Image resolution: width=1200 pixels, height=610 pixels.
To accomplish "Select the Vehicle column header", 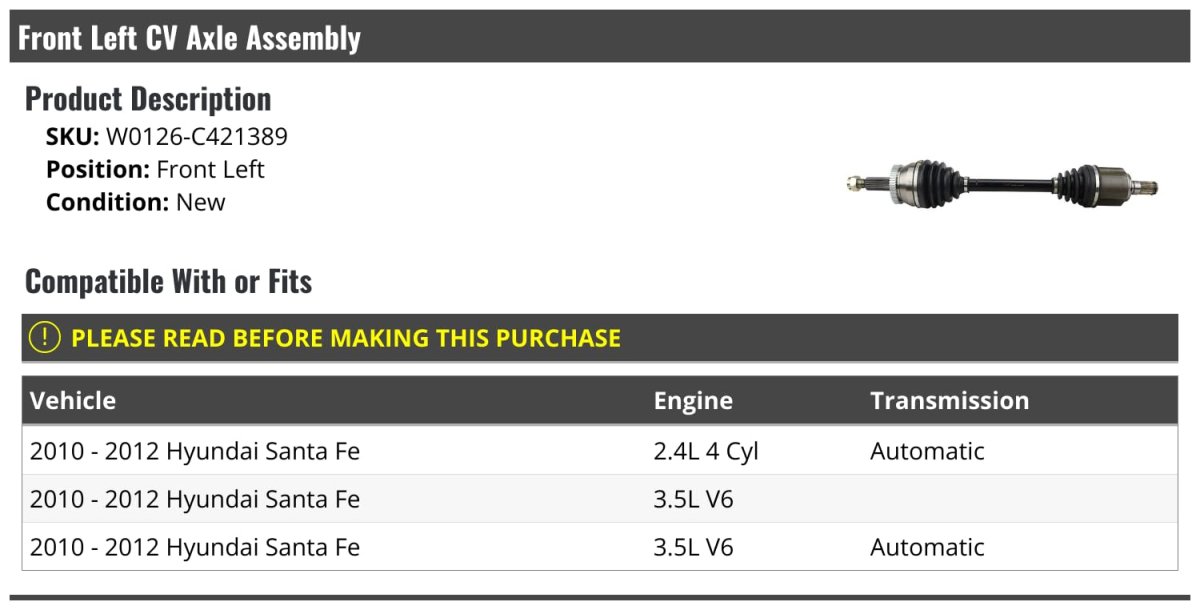I will tap(73, 401).
